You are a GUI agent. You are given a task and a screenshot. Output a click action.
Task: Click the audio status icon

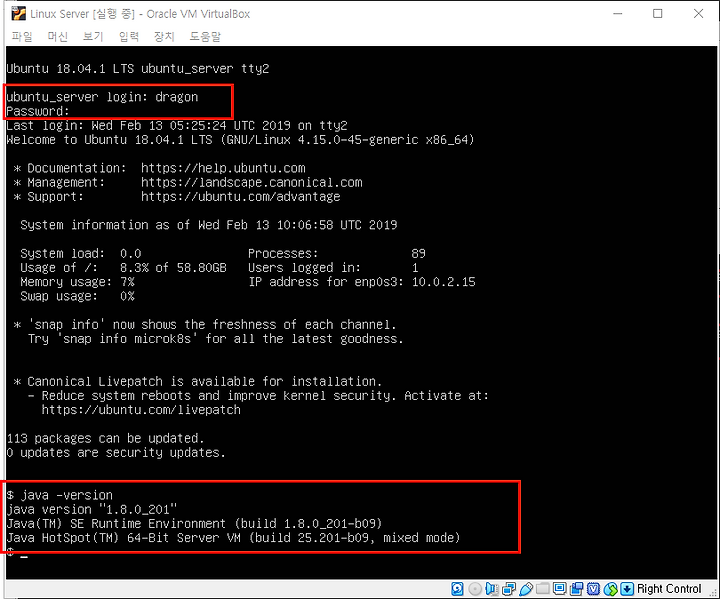point(492,589)
